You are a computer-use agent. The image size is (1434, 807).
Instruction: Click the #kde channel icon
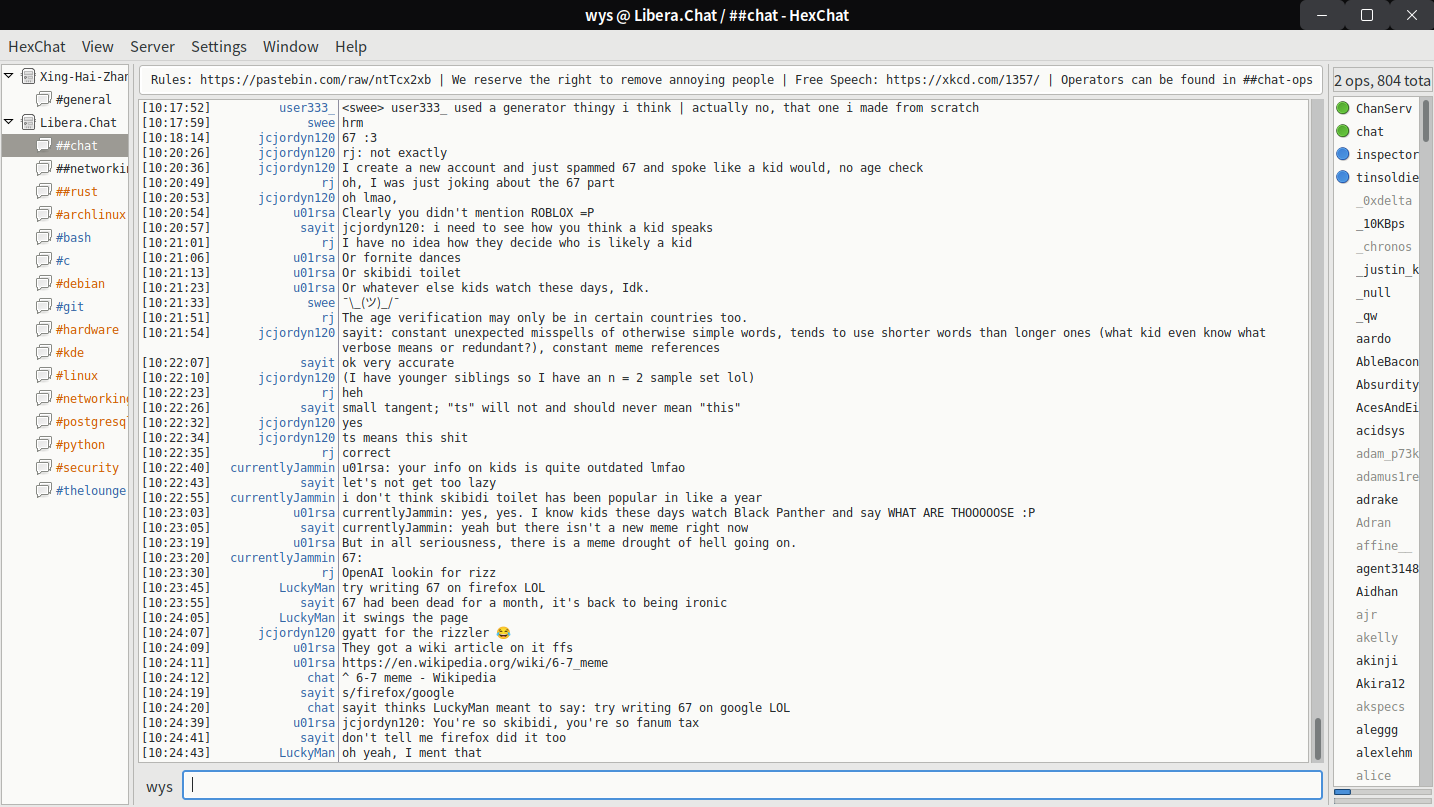click(44, 352)
